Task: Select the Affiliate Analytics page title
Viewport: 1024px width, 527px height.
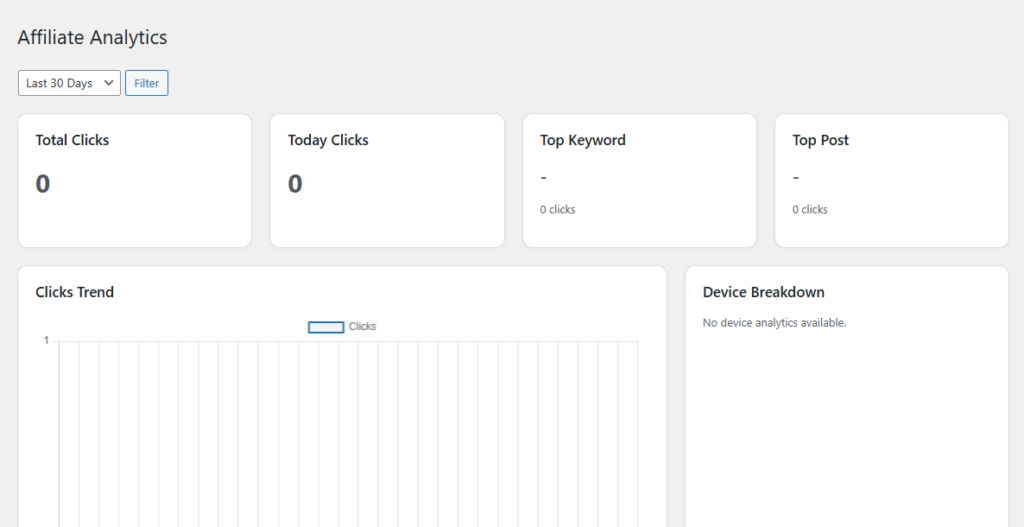Action: [92, 38]
